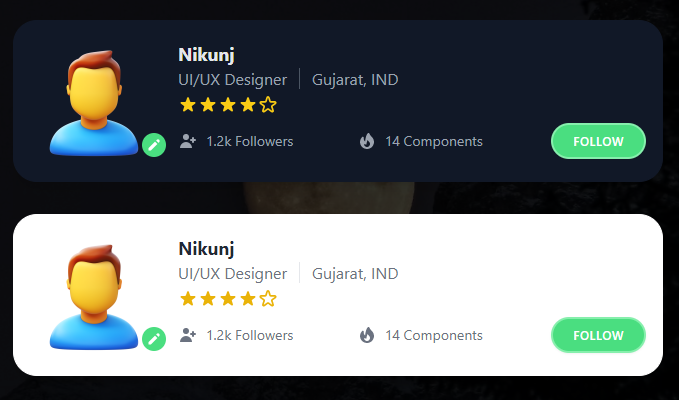
Task: Select the fifth outlined star on white card
Action: [x=268, y=299]
